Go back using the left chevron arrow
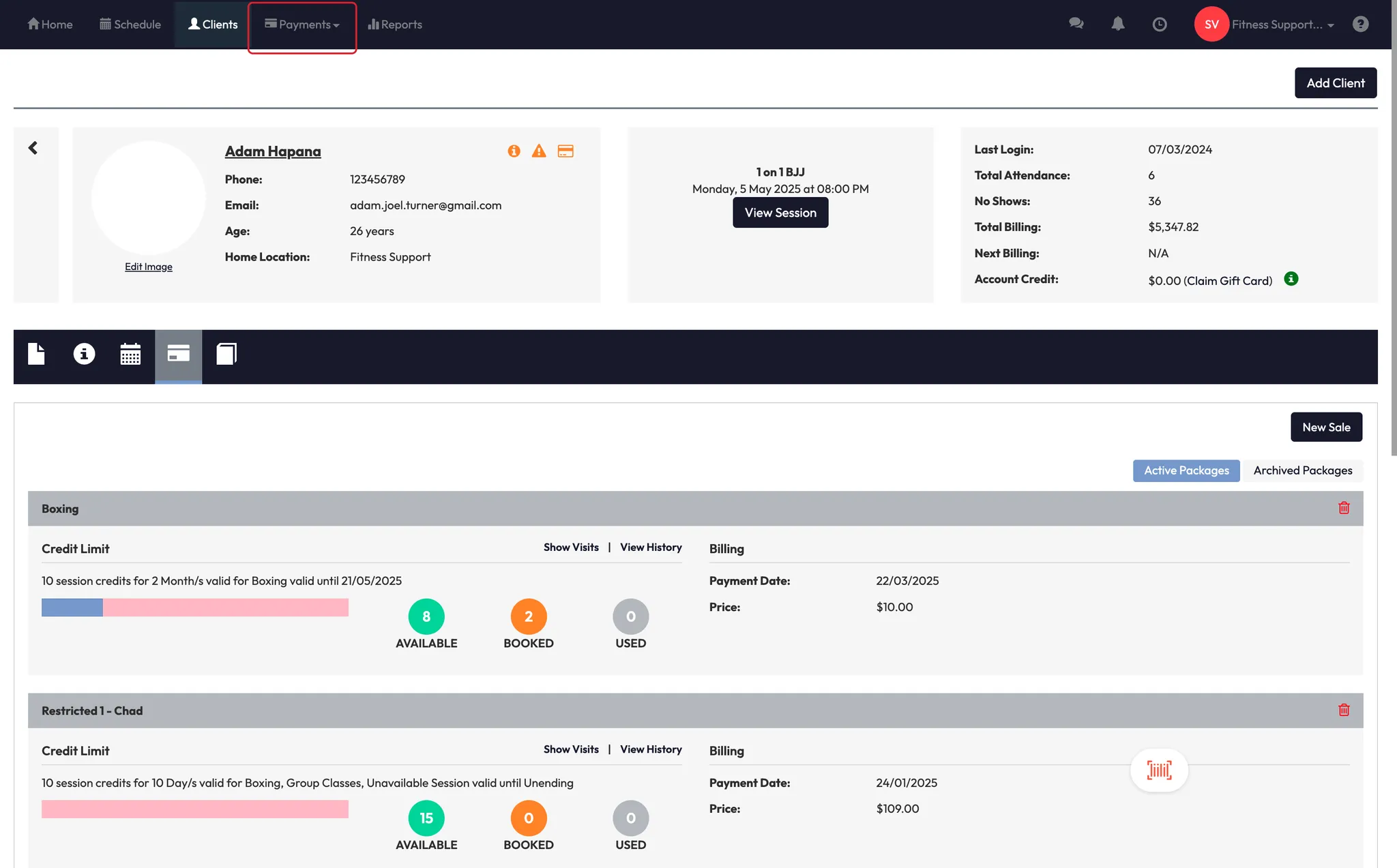1397x868 pixels. pyautogui.click(x=33, y=148)
